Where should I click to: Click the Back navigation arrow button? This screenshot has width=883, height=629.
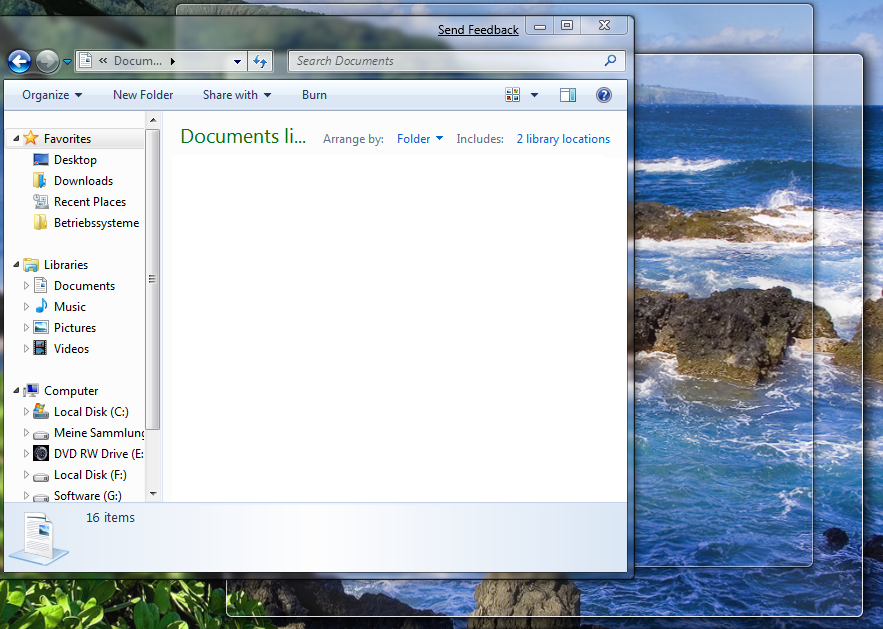pos(19,61)
